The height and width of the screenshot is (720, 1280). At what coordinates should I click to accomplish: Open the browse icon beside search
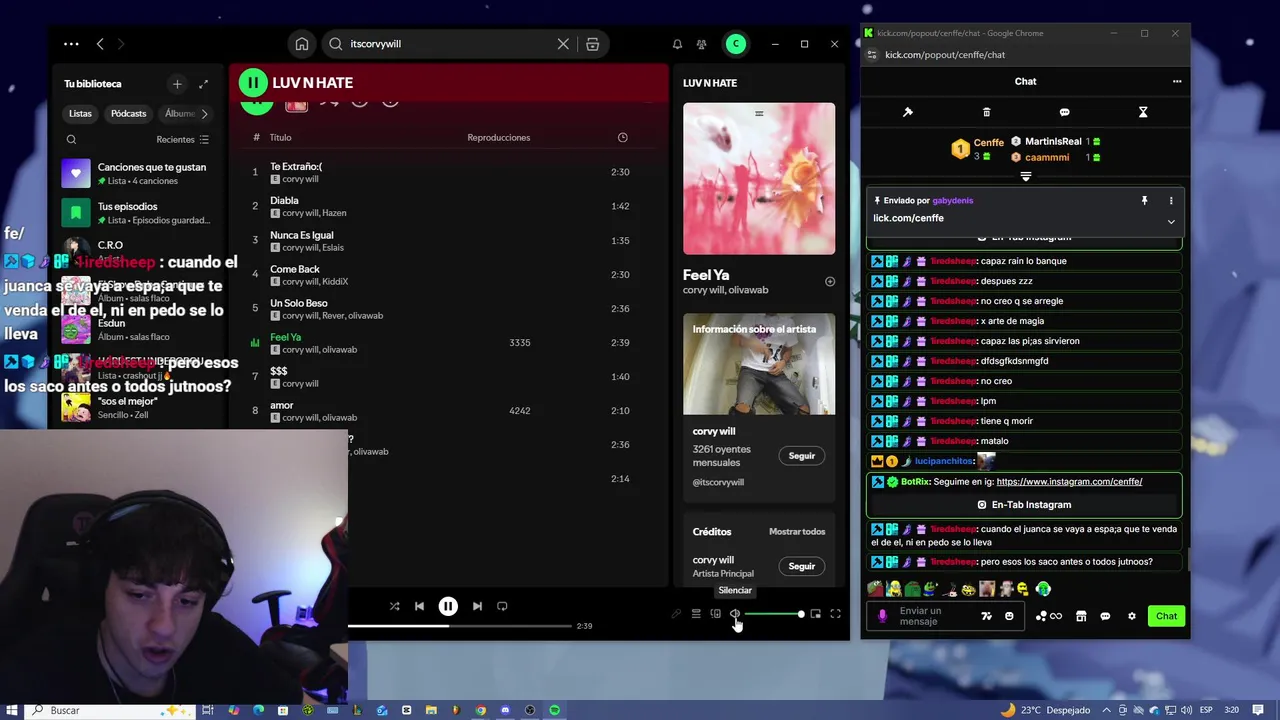(x=593, y=44)
